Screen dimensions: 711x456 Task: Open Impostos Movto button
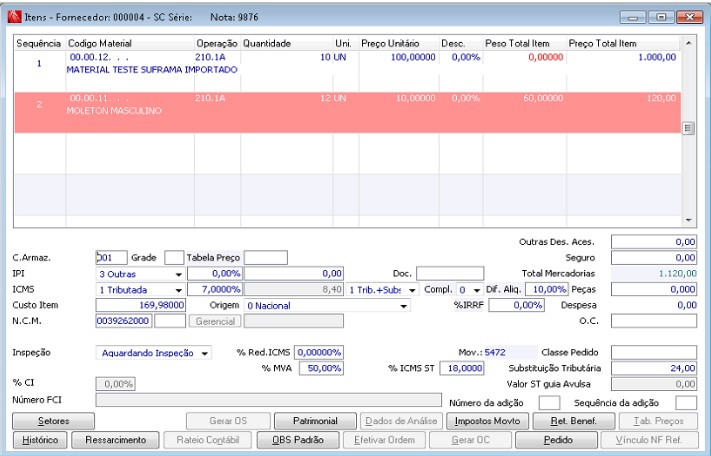pyautogui.click(x=487, y=421)
